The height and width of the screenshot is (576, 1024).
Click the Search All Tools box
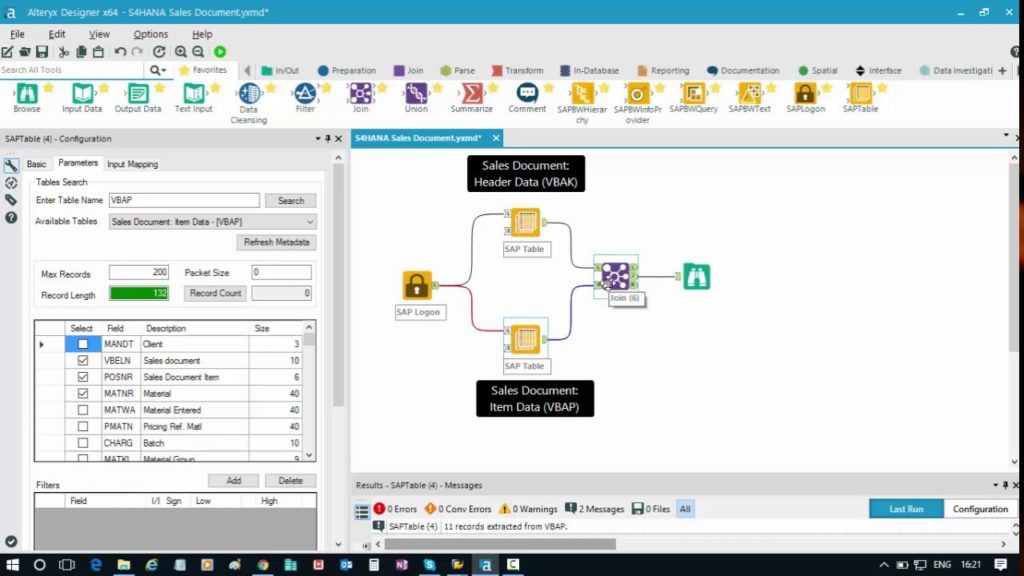72,70
